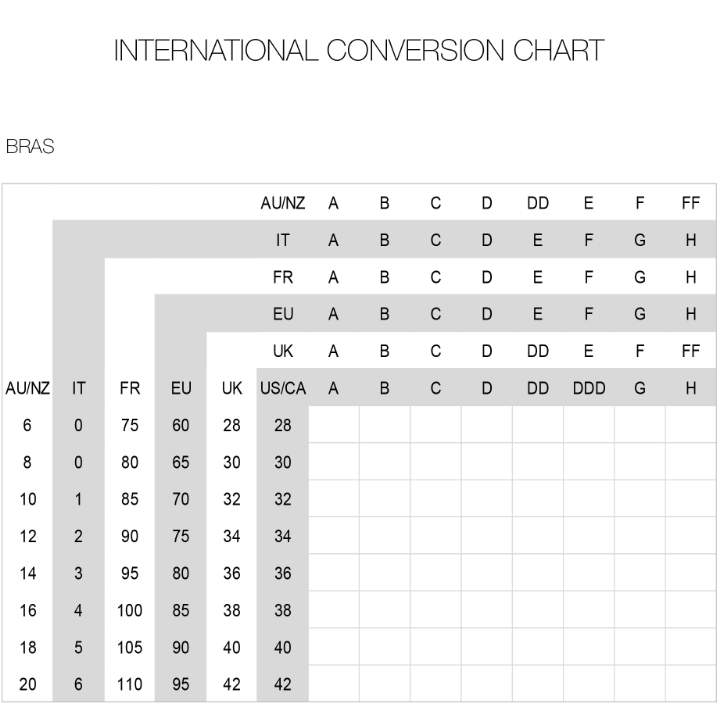The height and width of the screenshot is (724, 721).
Task: Click the US/CA row header label
Action: [283, 388]
